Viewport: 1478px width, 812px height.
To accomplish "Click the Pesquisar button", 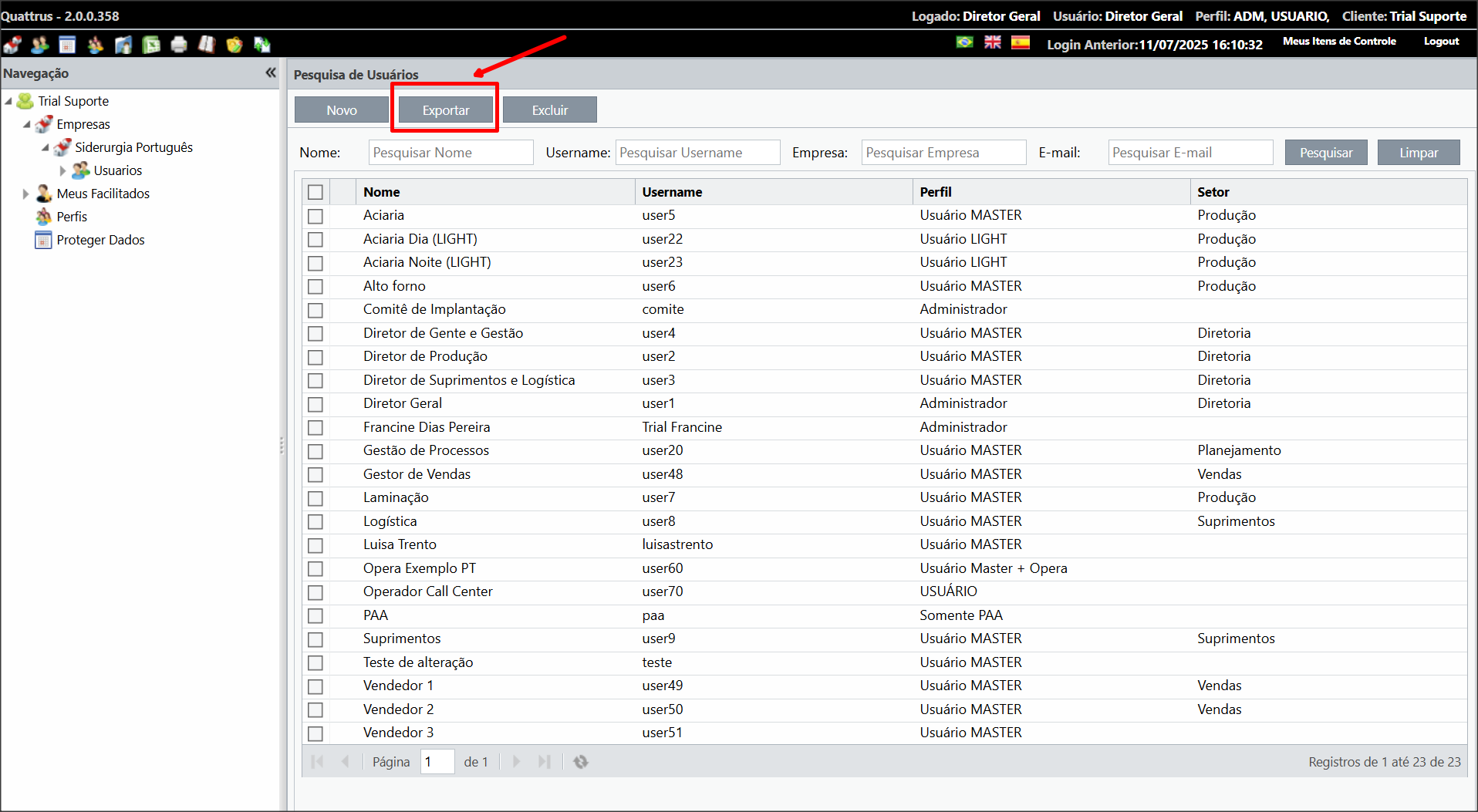I will [1325, 153].
